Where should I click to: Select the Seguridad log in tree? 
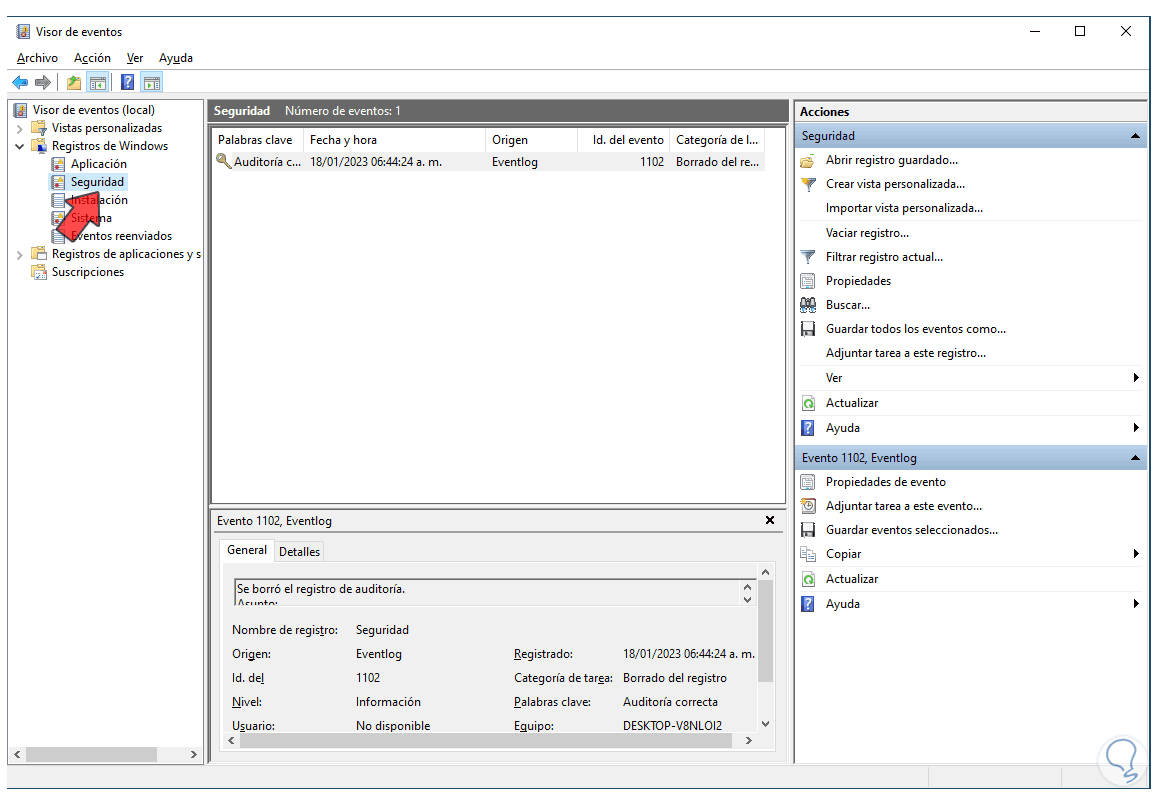click(x=97, y=182)
